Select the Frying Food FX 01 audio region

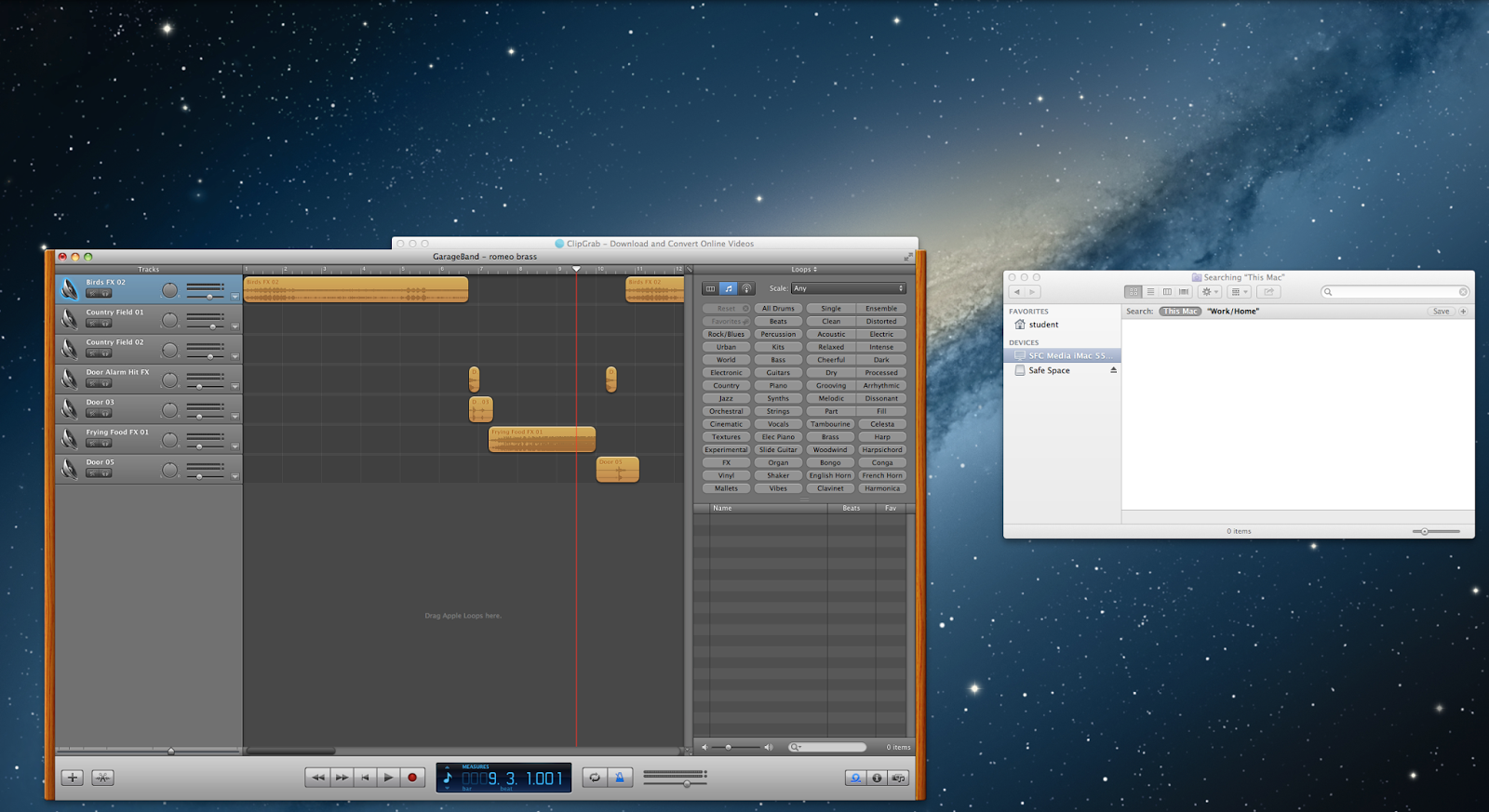pos(542,439)
